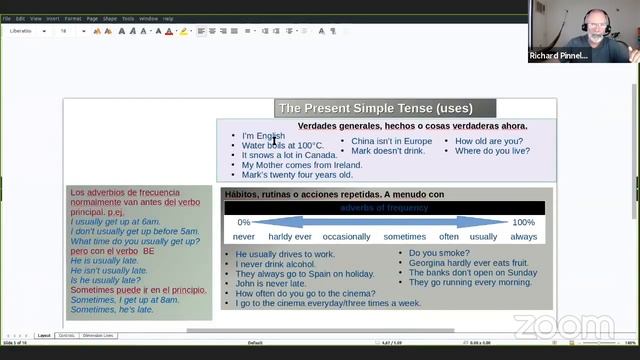Click the Paragraph formatting icon

pyautogui.click(x=333, y=31)
